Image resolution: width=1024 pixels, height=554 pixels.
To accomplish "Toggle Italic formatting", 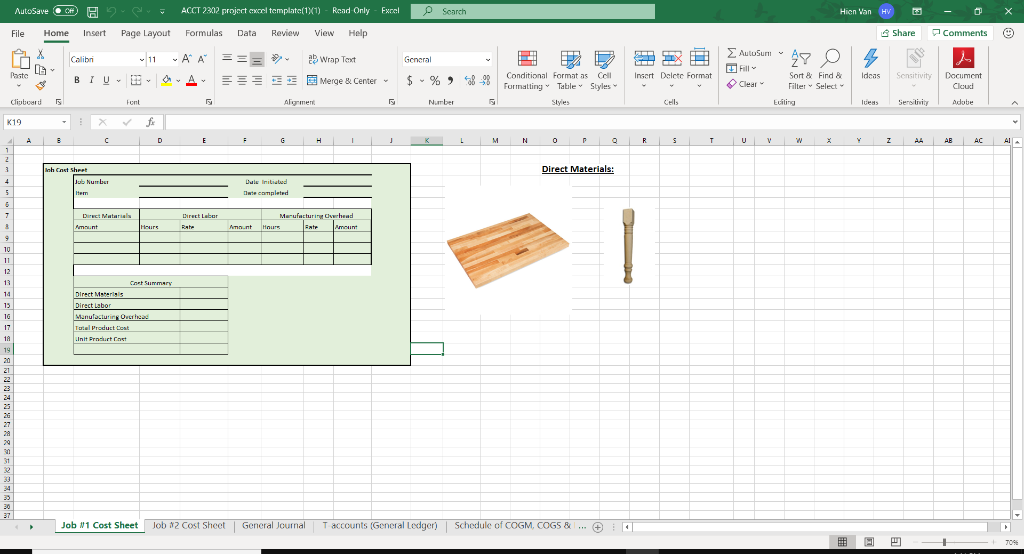I will (91, 80).
